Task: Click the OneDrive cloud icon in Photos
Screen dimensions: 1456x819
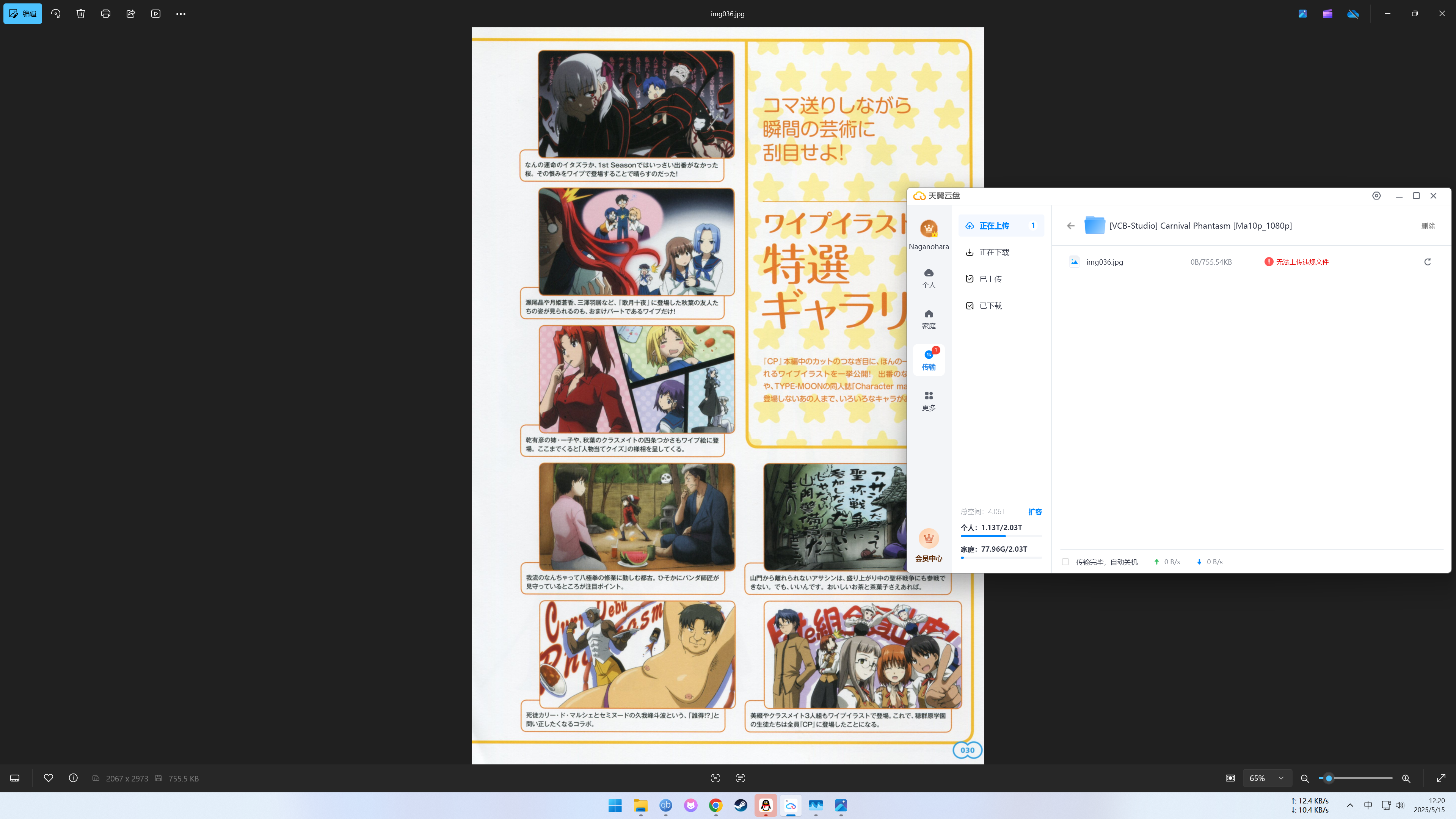Action: pos(1353,14)
